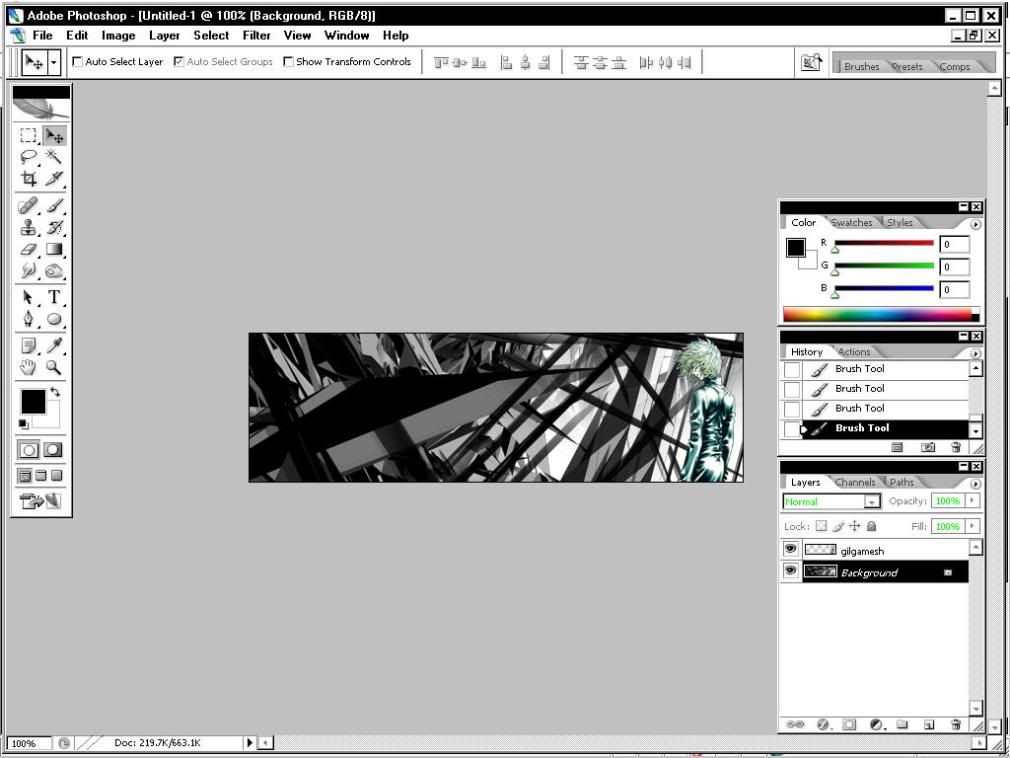Select the Dodge tool
This screenshot has width=1010, height=758.
coord(54,271)
